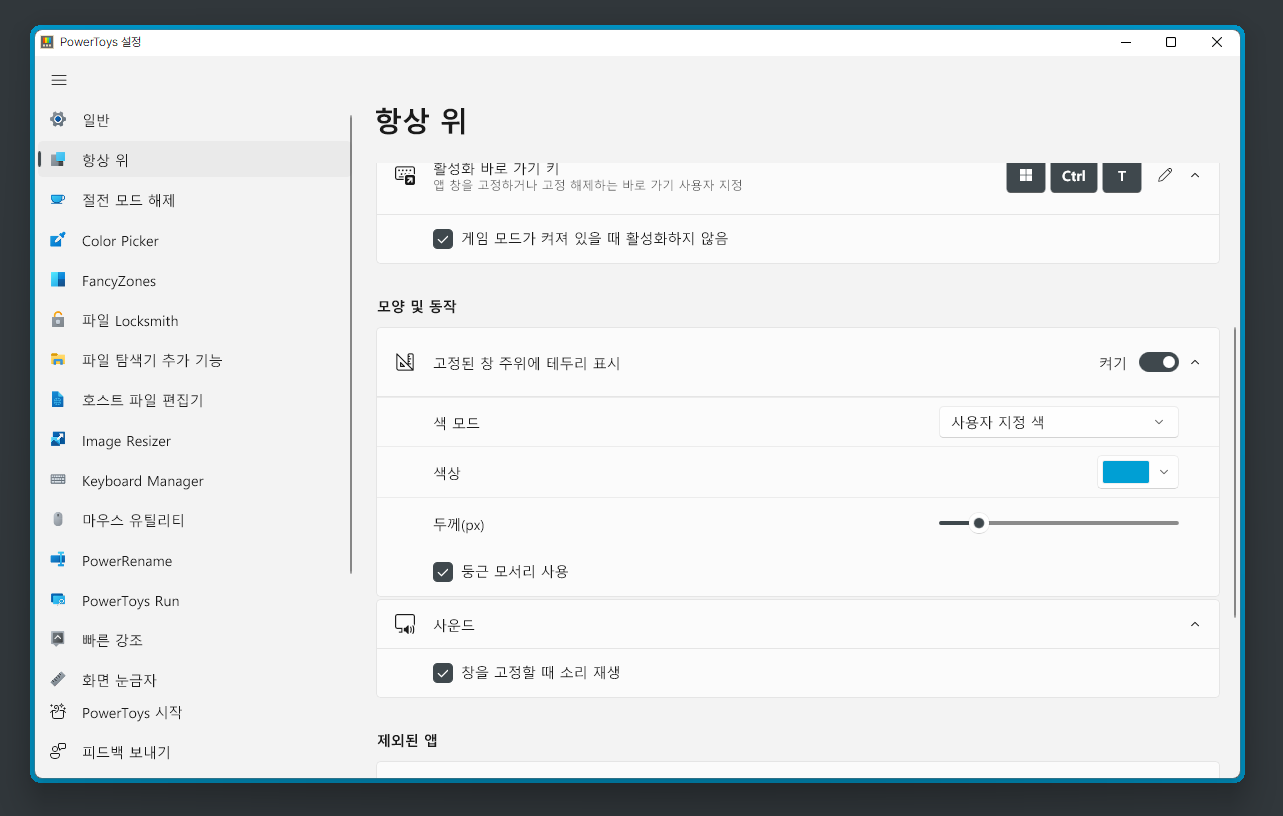Click the Color Picker eyedropper icon
This screenshot has height=816, width=1283.
click(58, 240)
